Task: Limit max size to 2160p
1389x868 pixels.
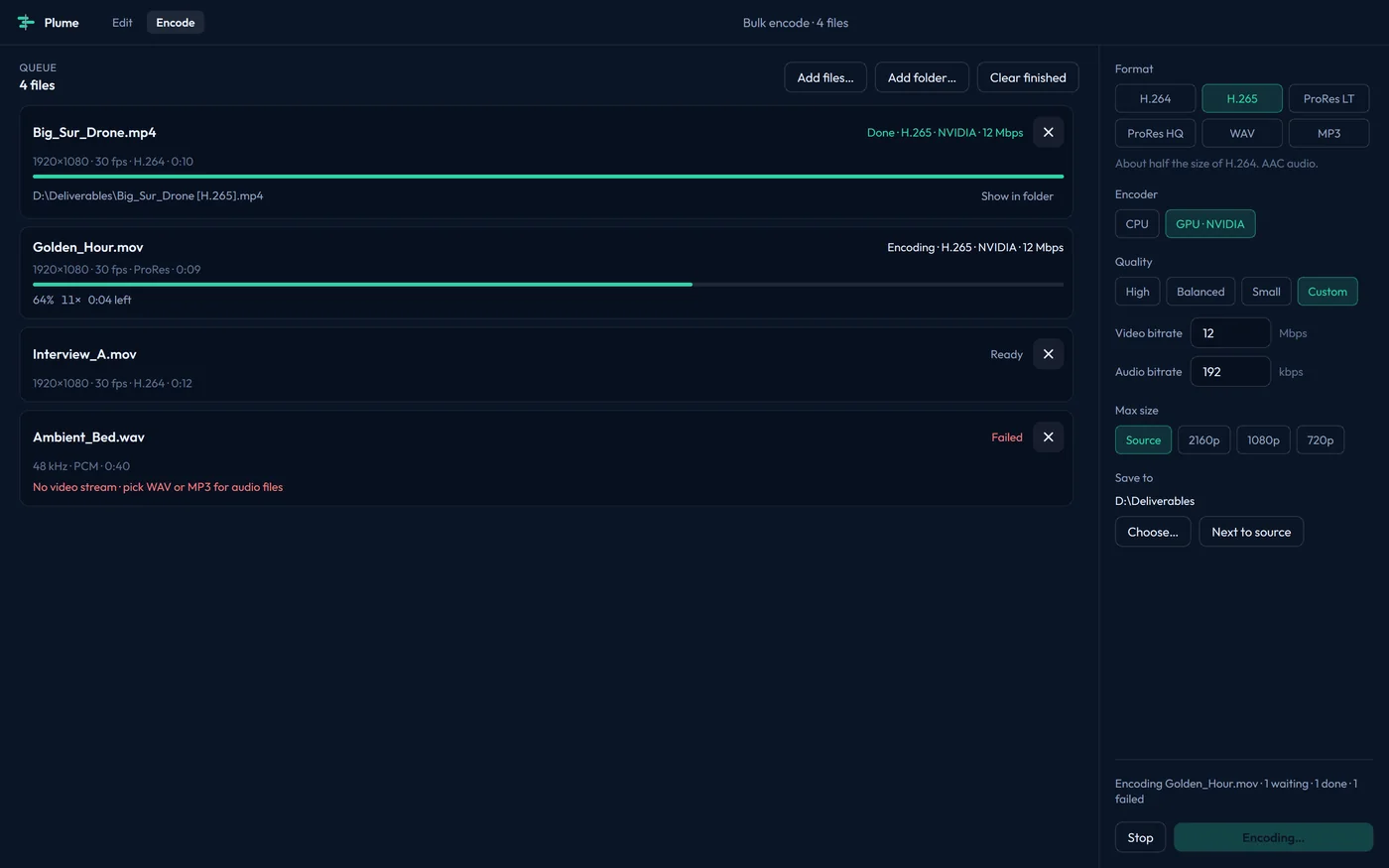Action: [1203, 440]
